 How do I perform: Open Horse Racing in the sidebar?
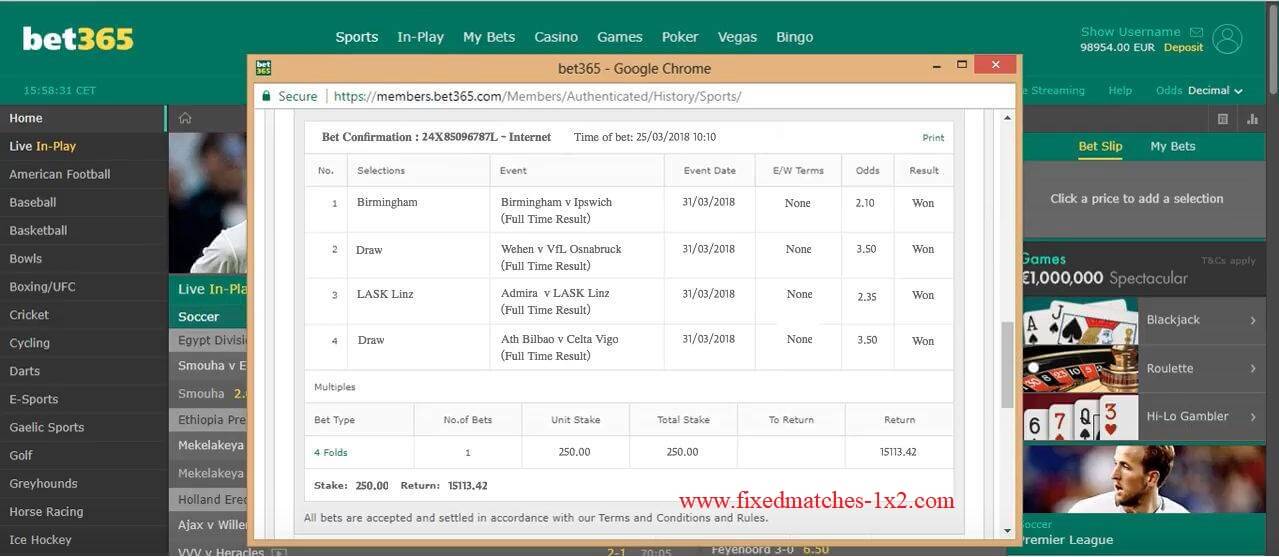pos(83,511)
